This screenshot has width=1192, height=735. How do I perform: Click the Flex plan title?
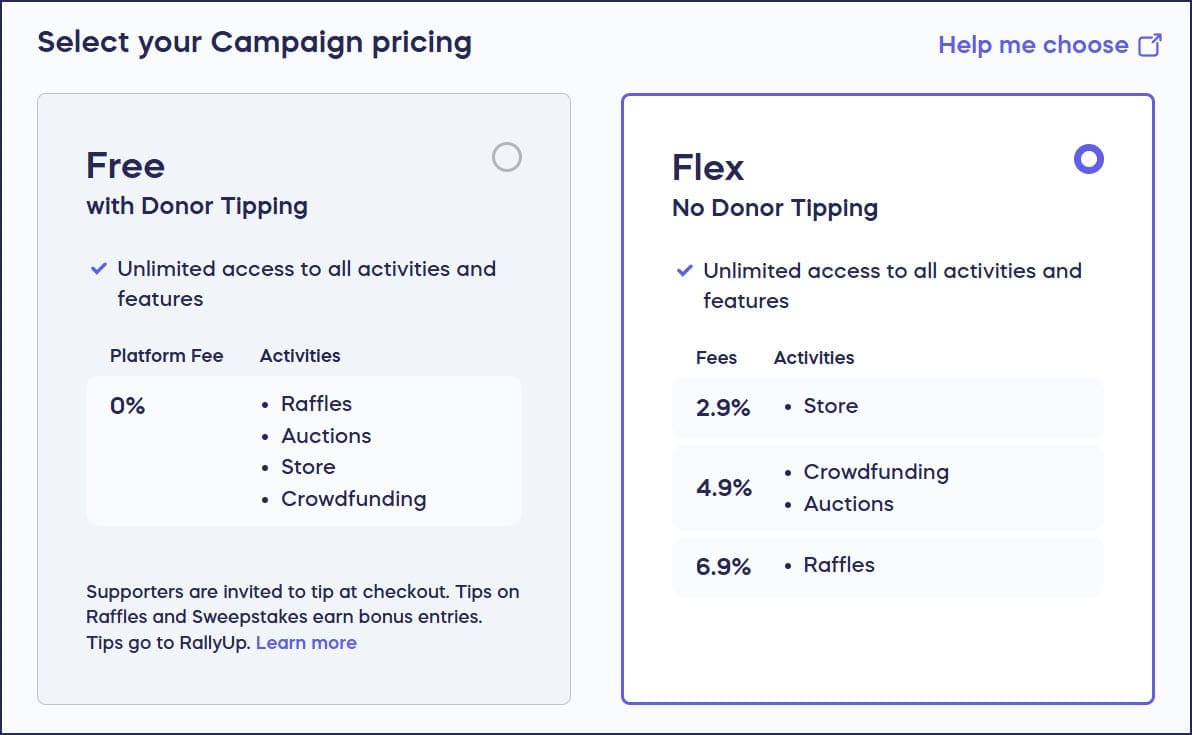coord(708,167)
